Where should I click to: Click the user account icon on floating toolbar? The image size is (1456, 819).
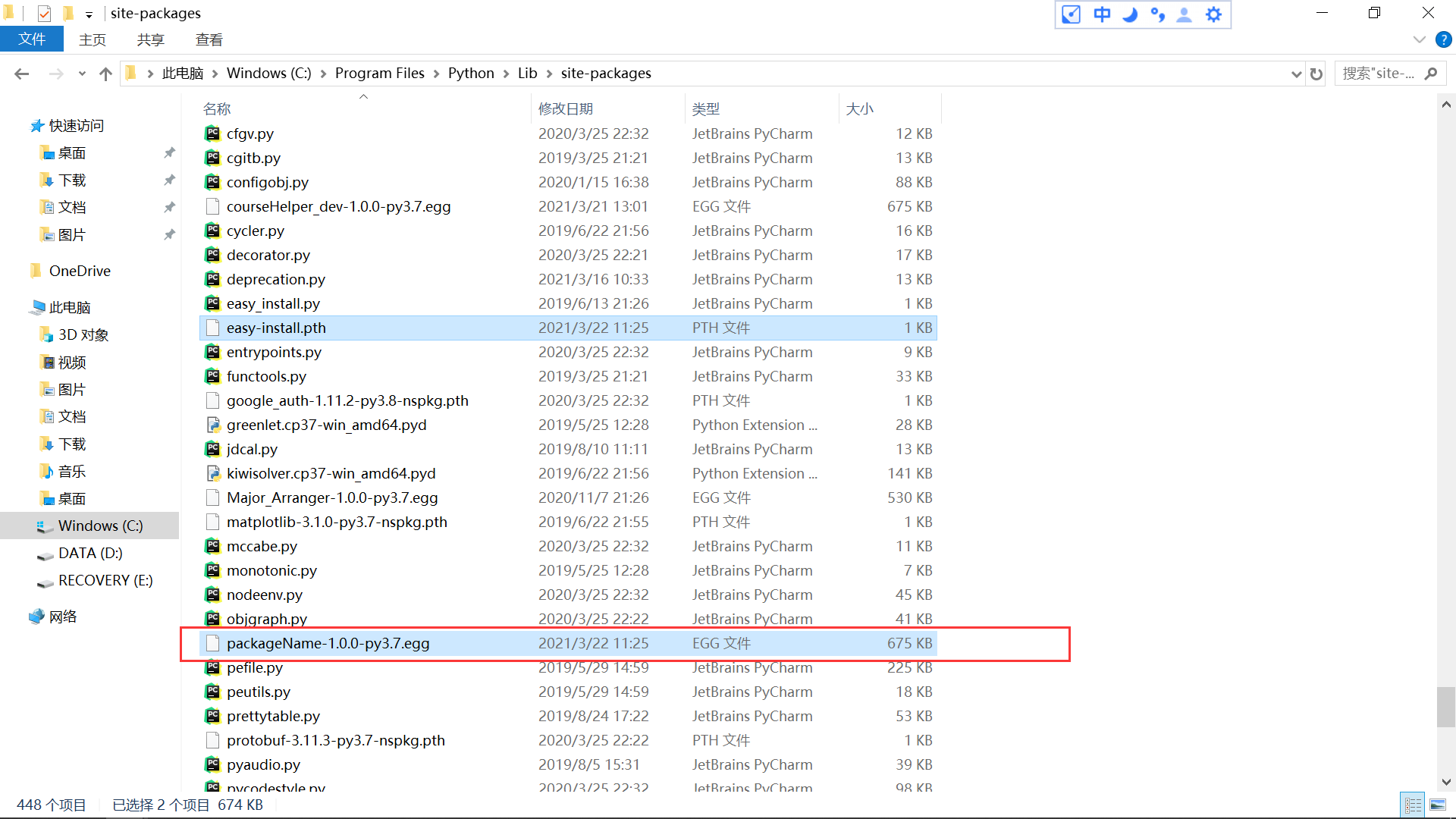[1184, 14]
